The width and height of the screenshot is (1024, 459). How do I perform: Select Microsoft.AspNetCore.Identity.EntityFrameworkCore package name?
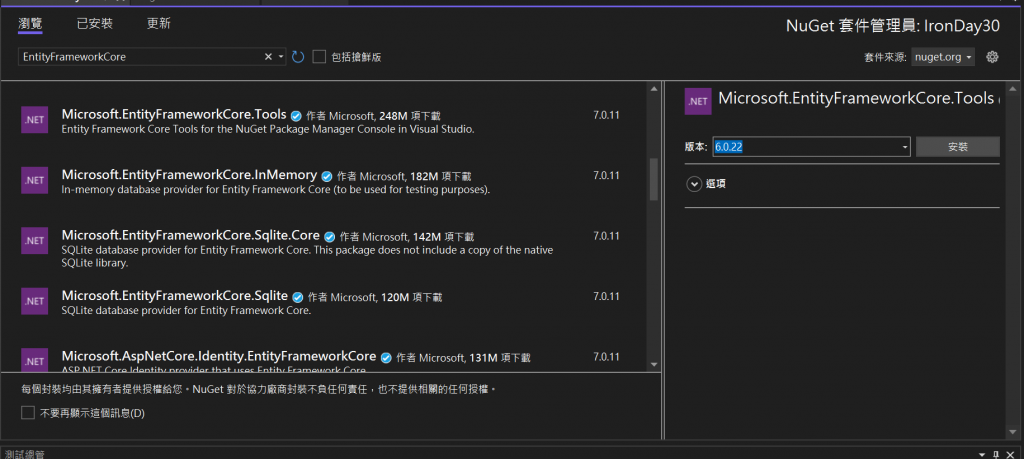pyautogui.click(x=219, y=356)
